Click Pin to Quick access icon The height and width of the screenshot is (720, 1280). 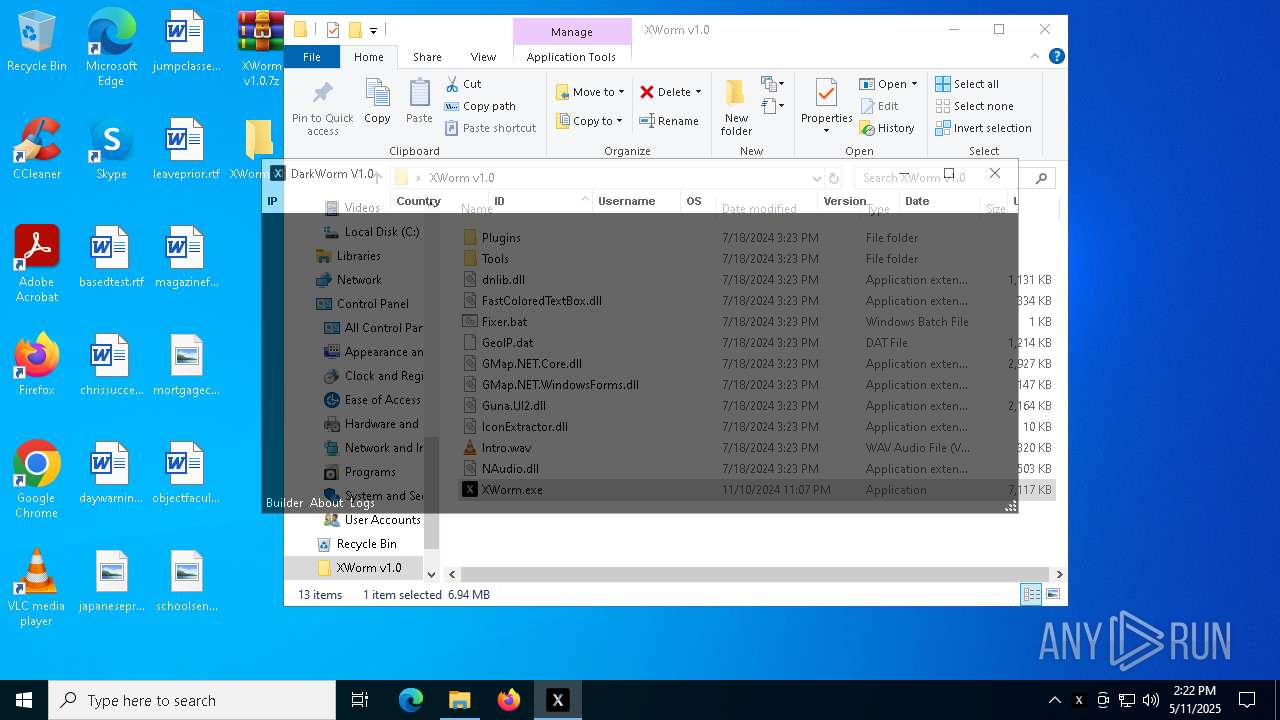(322, 108)
